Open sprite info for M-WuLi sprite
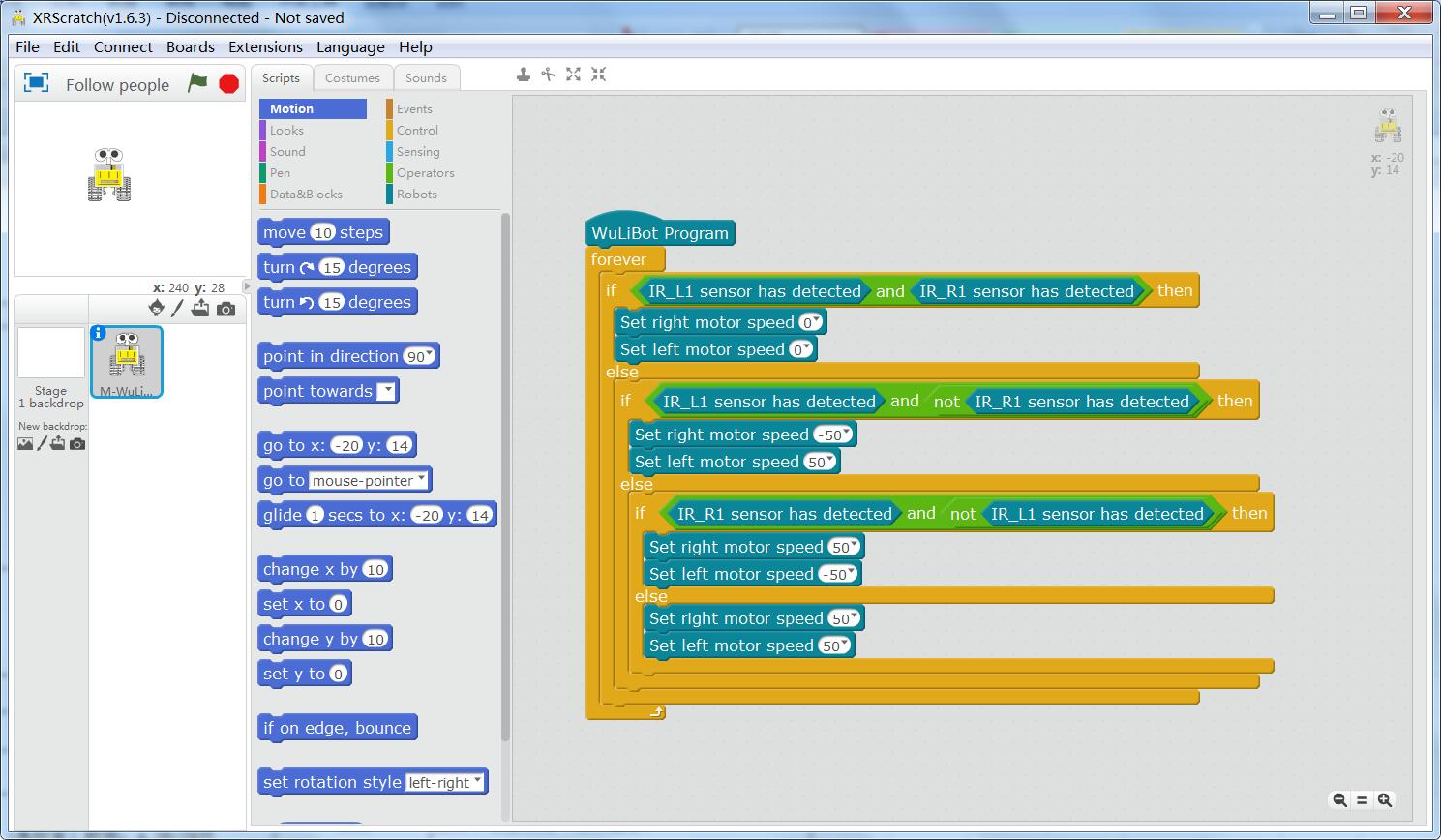Image resolution: width=1441 pixels, height=840 pixels. coord(98,333)
